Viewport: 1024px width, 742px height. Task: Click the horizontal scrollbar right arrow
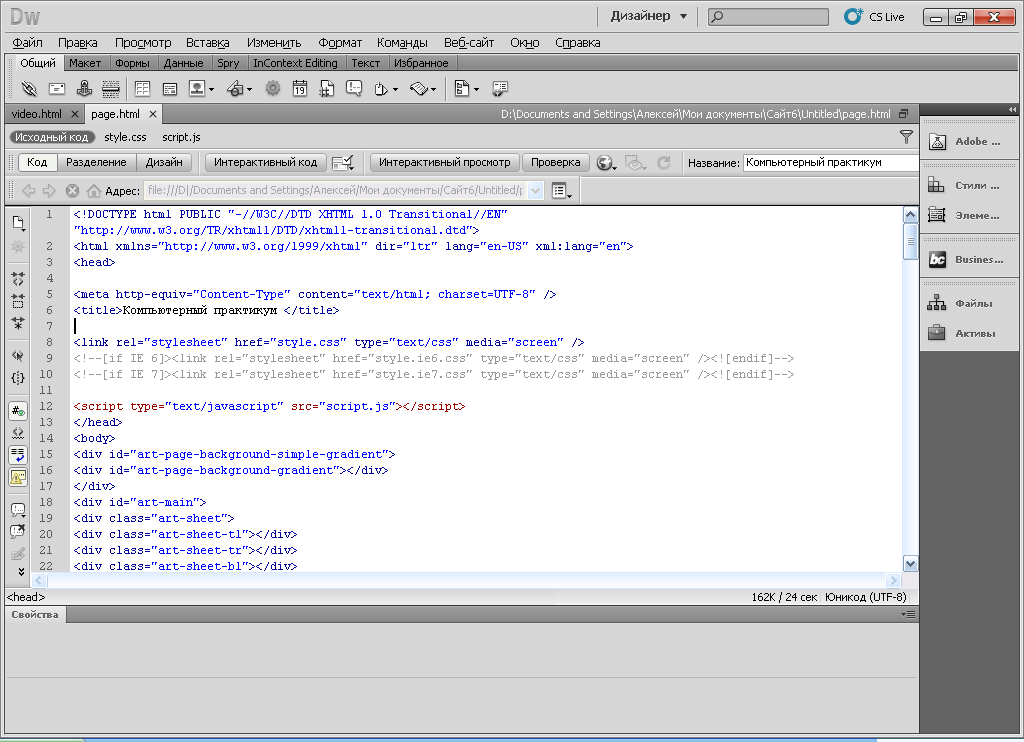tap(893, 581)
